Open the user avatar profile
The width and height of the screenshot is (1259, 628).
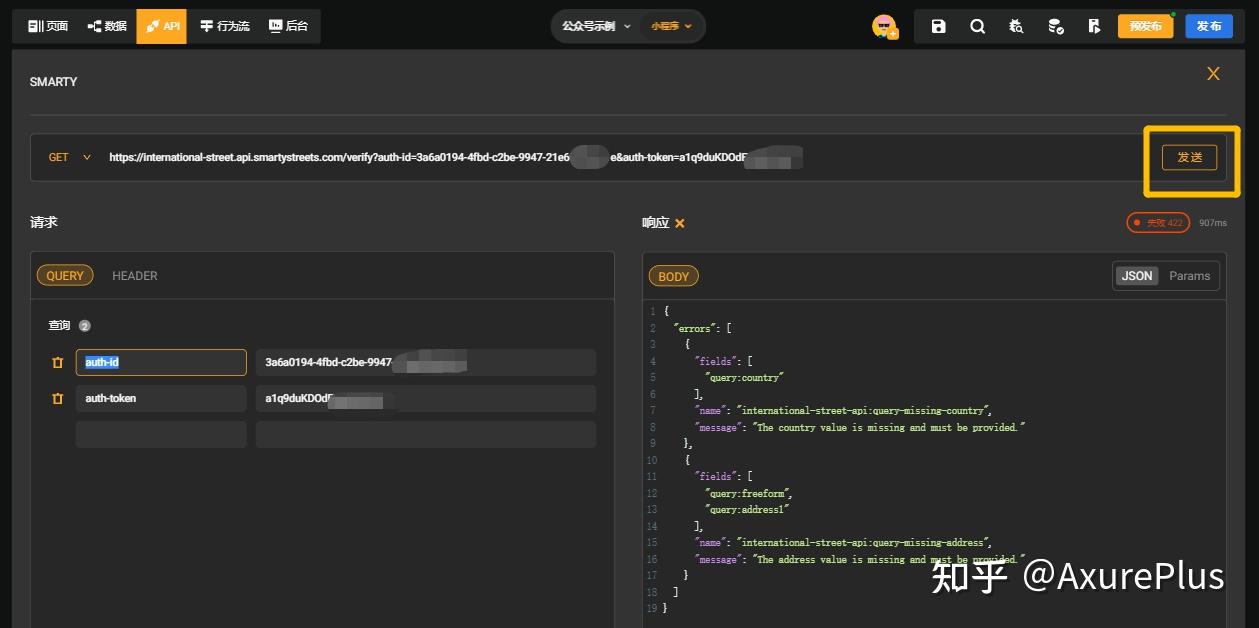884,26
